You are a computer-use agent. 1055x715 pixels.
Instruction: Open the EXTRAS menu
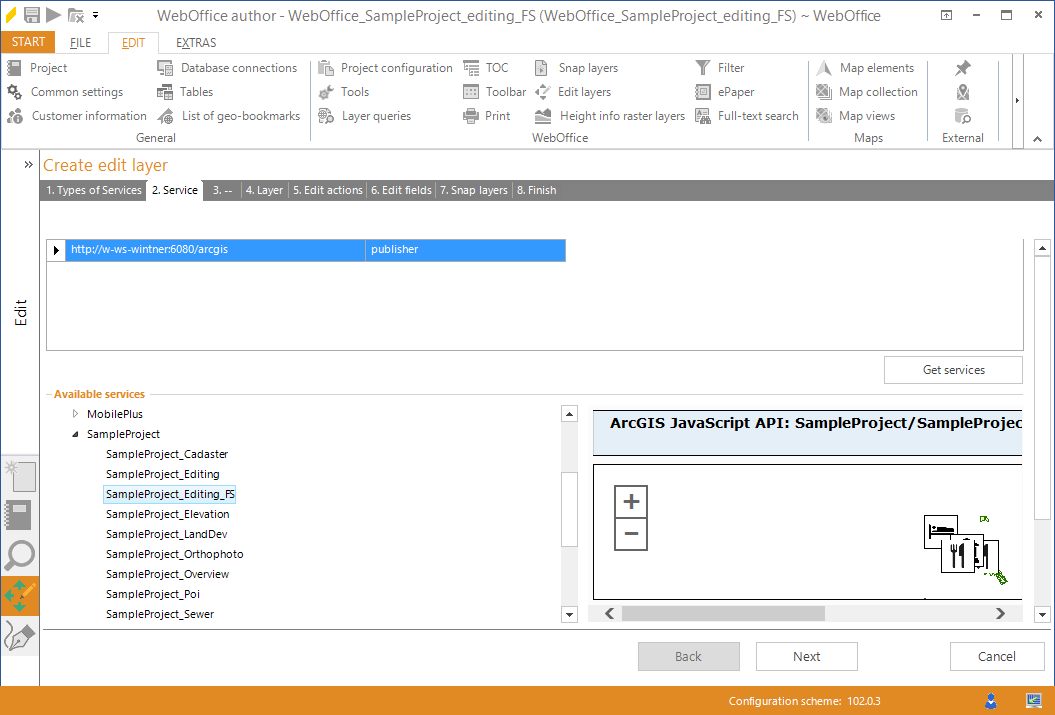pos(195,42)
